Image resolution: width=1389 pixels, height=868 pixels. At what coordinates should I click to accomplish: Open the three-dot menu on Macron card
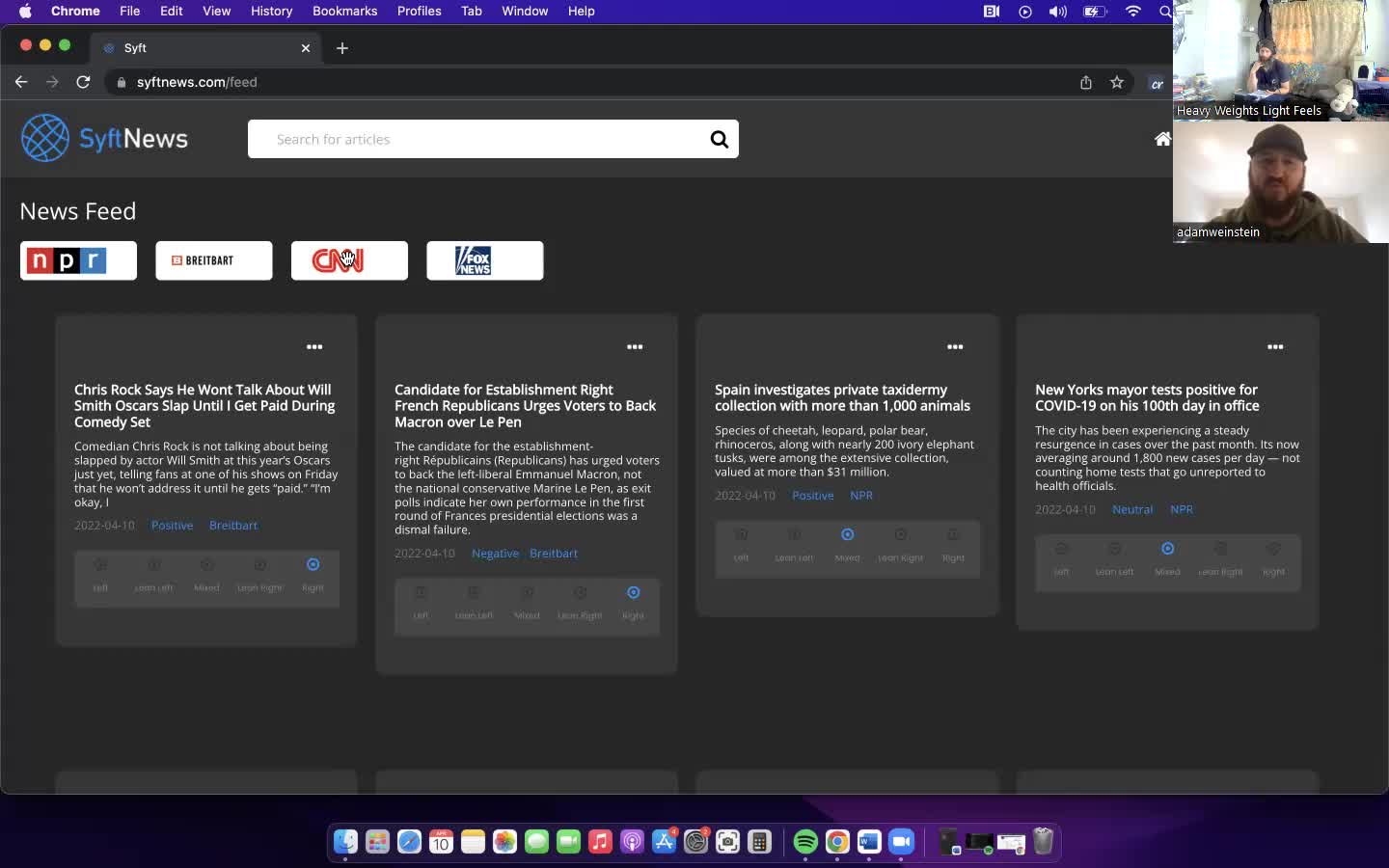(635, 346)
